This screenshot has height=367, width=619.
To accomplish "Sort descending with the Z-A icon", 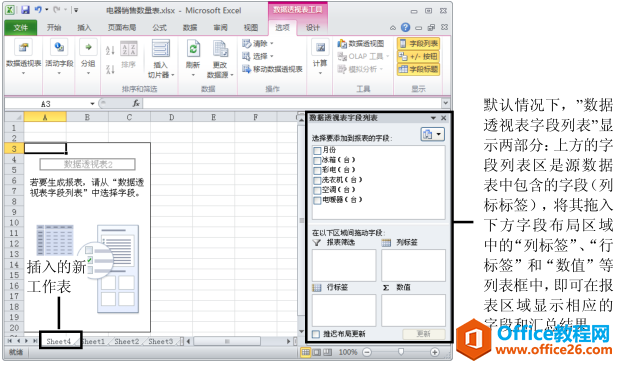I will (x=110, y=69).
